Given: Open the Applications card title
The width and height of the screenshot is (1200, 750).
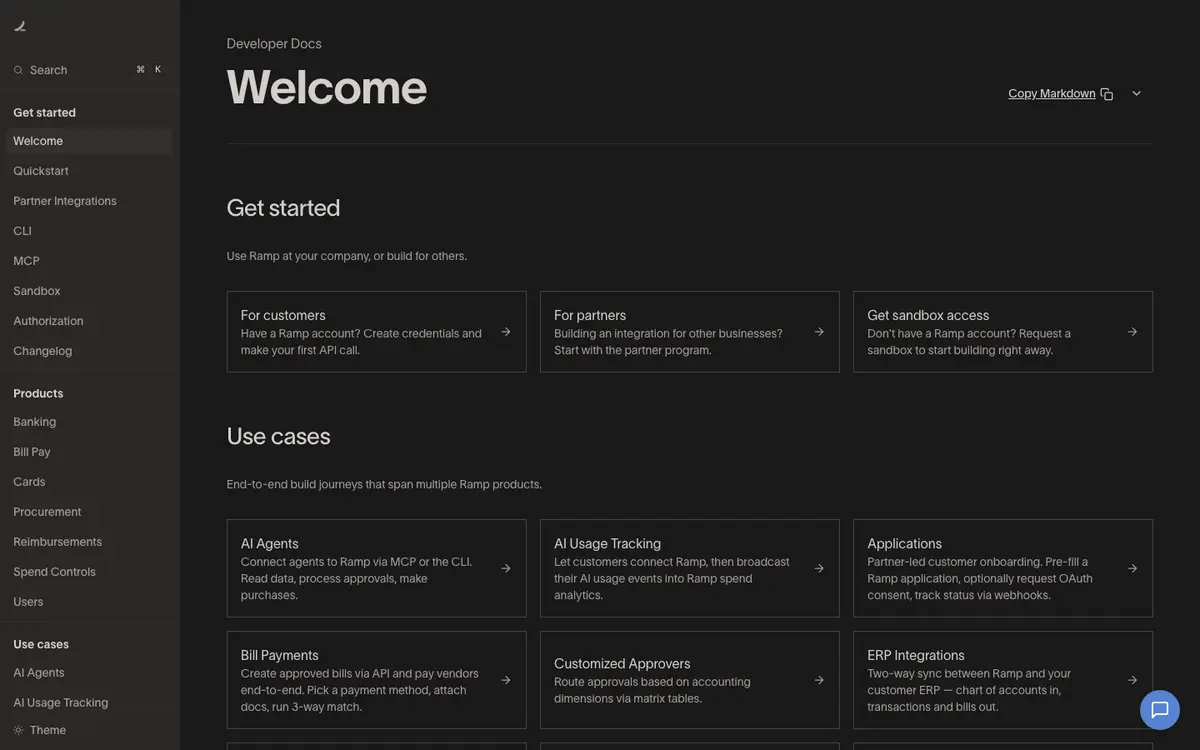Looking at the screenshot, I should point(904,544).
